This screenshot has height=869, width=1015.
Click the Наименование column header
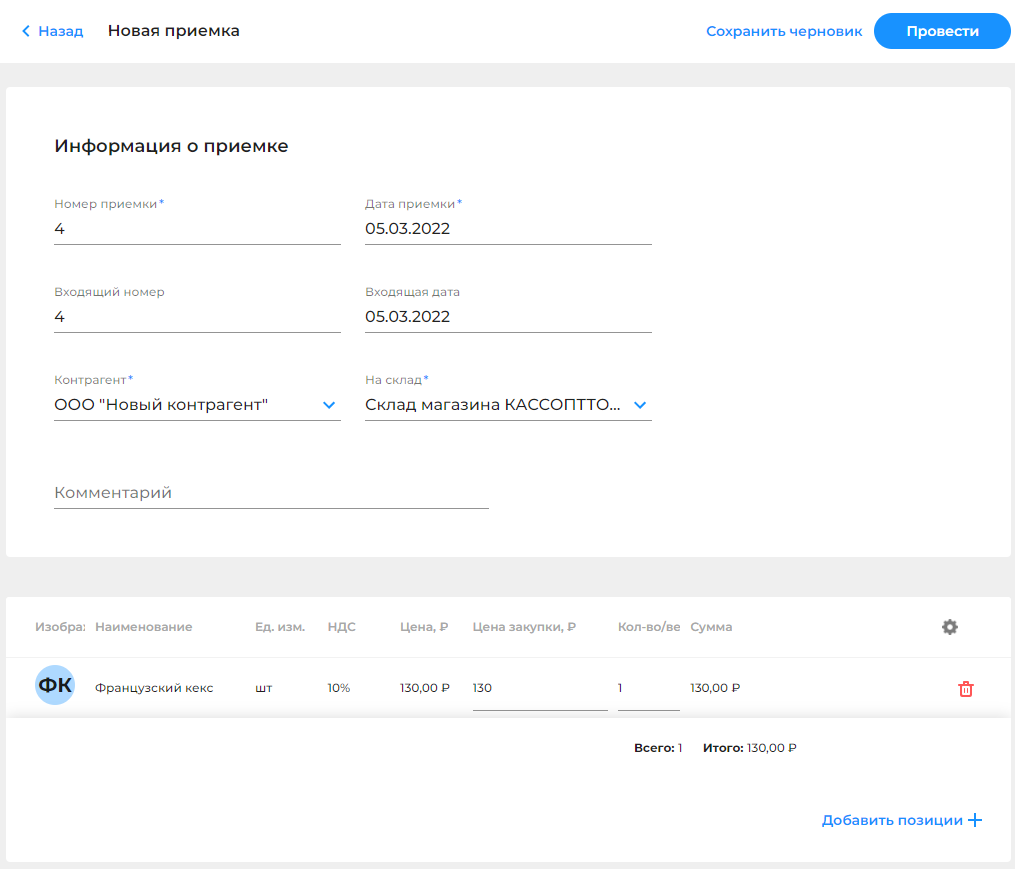point(143,627)
